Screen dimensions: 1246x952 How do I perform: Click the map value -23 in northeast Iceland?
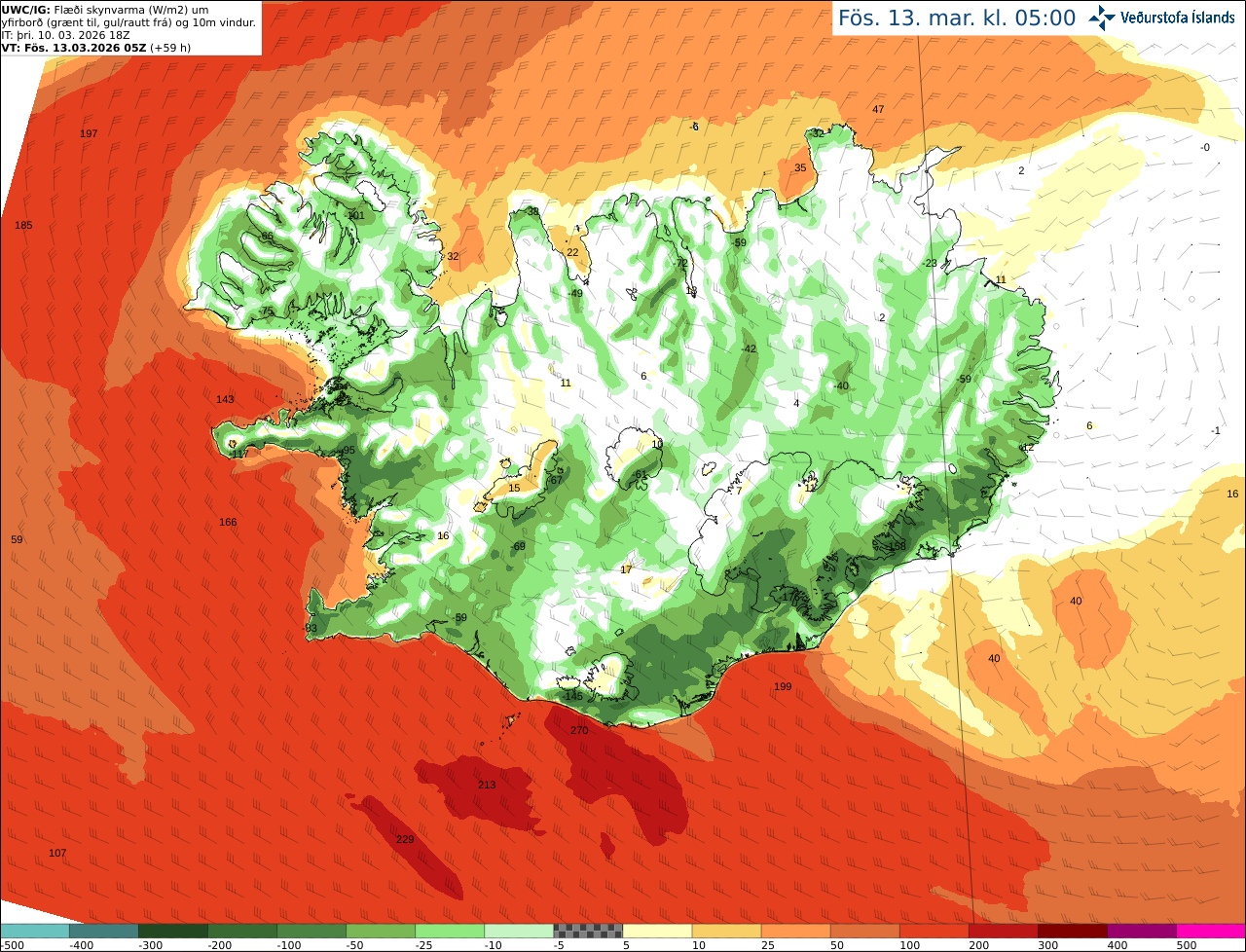point(930,263)
